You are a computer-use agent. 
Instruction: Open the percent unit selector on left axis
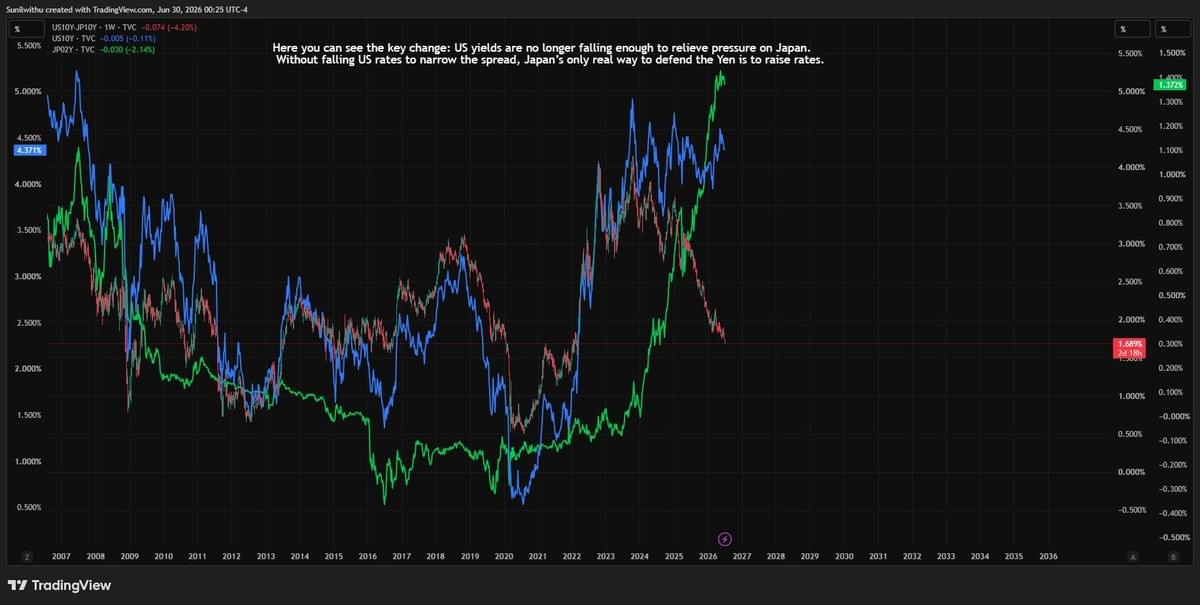pyautogui.click(x=19, y=30)
